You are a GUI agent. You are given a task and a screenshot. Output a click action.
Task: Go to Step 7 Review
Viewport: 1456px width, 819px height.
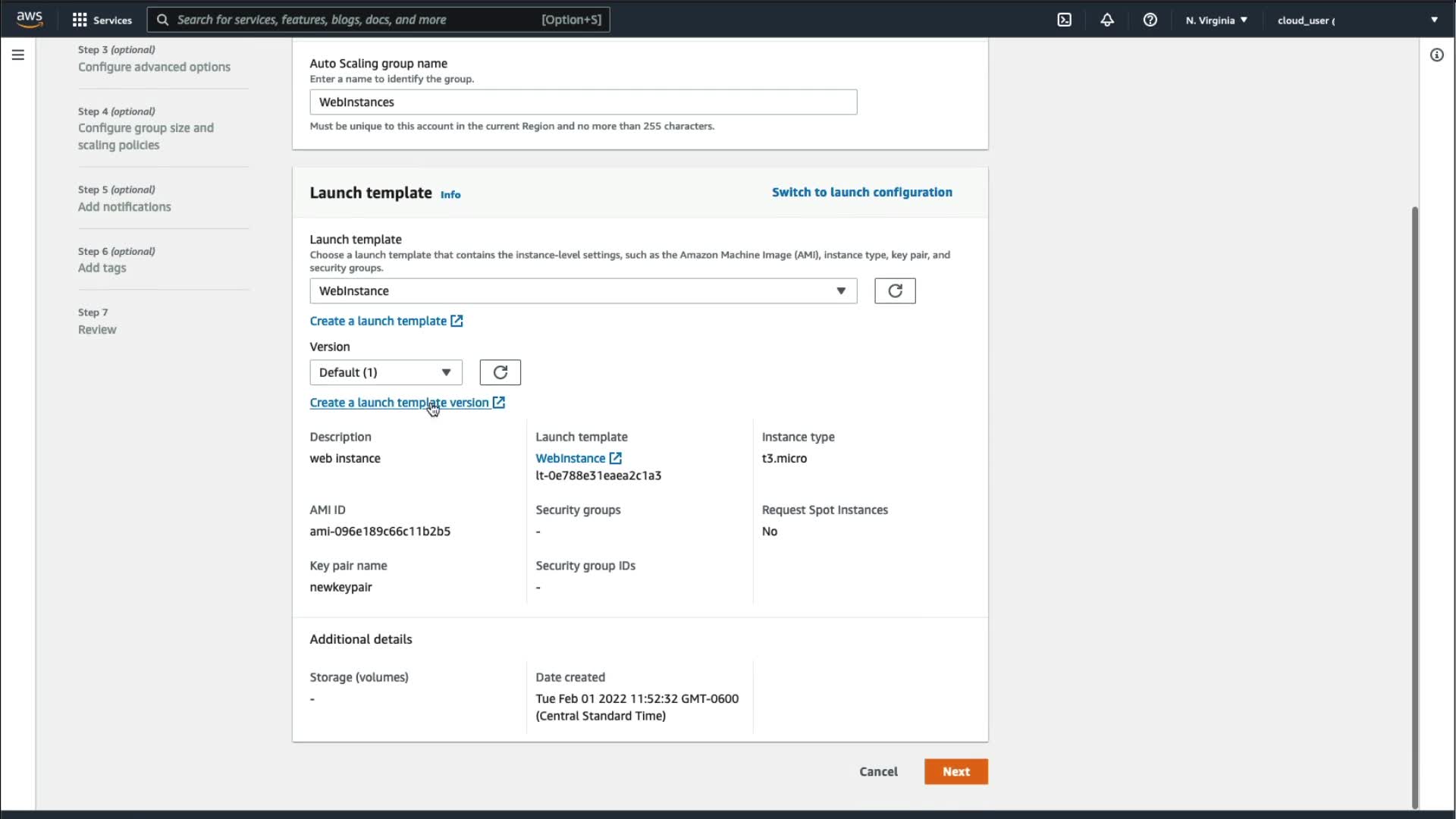click(x=97, y=329)
